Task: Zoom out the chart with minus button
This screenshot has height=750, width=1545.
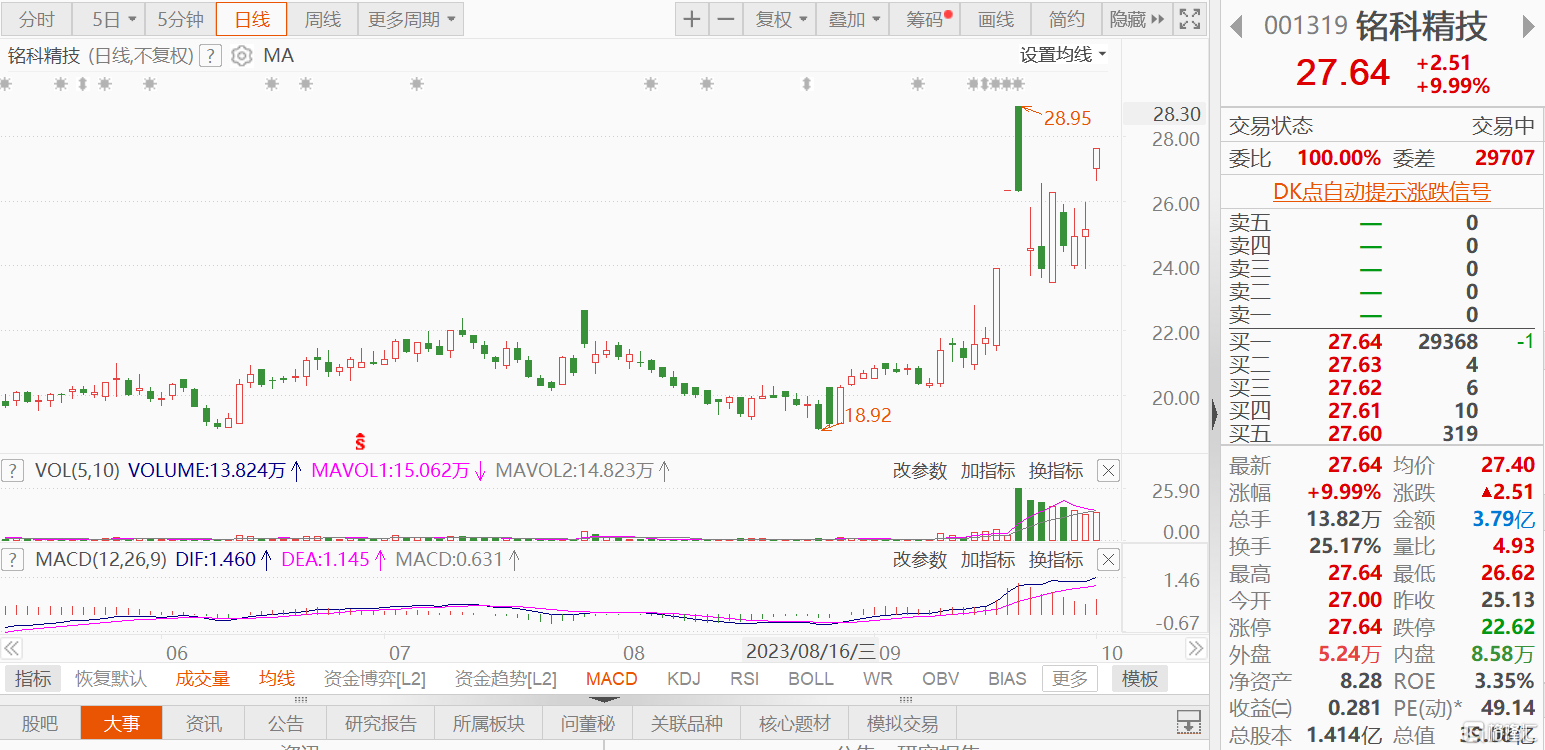Action: click(x=726, y=19)
